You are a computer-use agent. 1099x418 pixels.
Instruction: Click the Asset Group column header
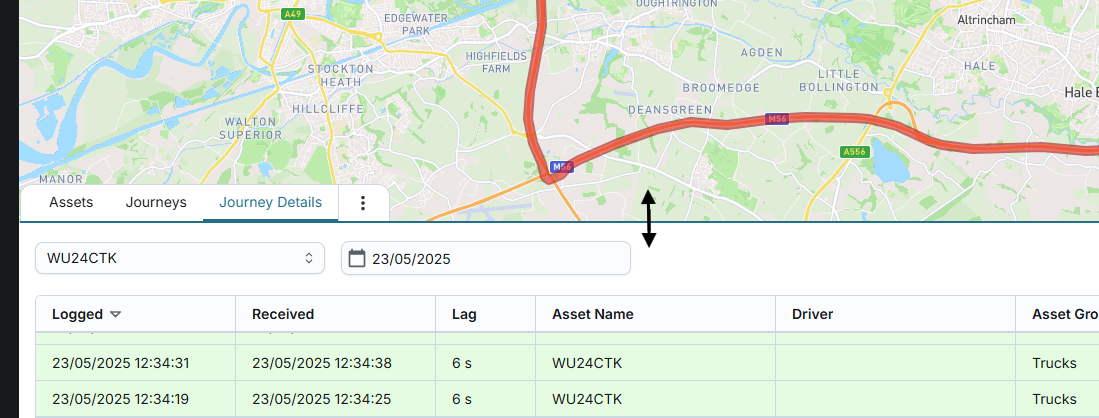[x=1064, y=314]
